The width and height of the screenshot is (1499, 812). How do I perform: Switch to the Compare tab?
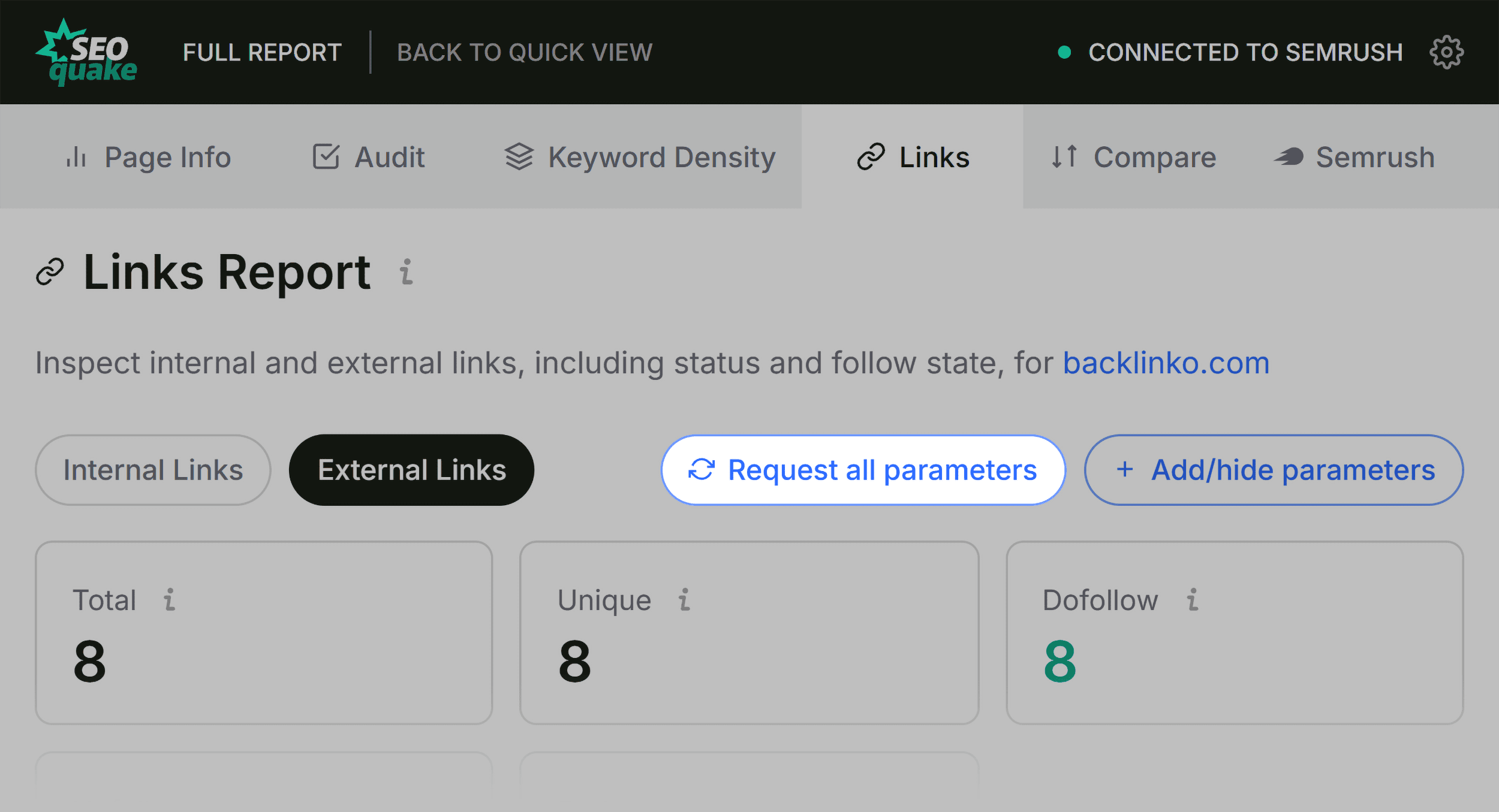coord(1133,157)
